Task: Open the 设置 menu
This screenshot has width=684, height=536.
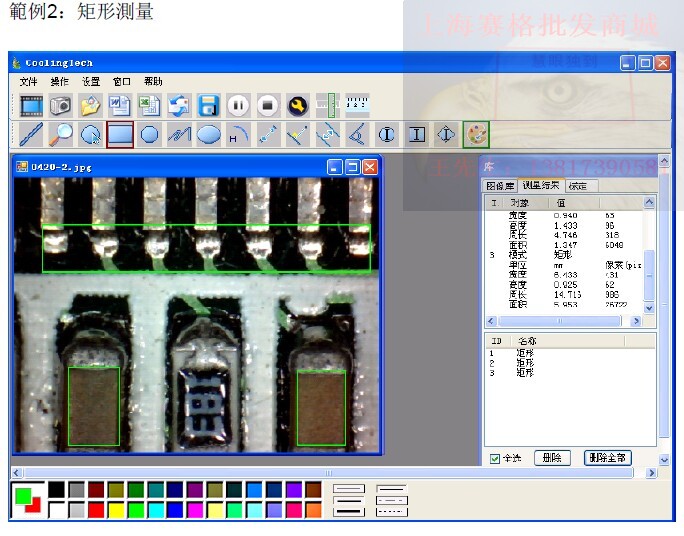Action: coord(91,82)
